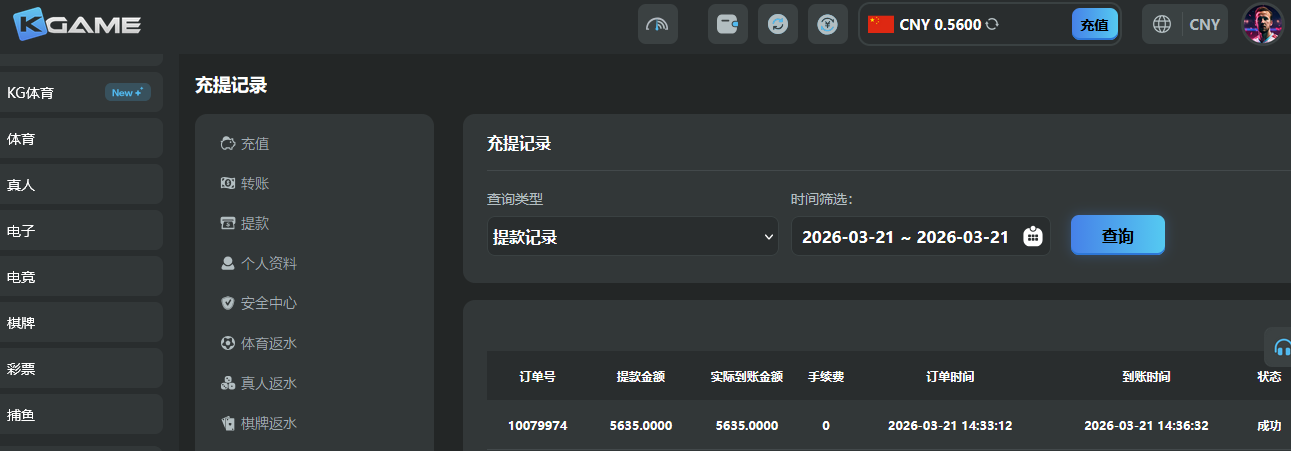This screenshot has width=1291, height=451.
Task: Open 转账 in the account menu
Action: (255, 184)
